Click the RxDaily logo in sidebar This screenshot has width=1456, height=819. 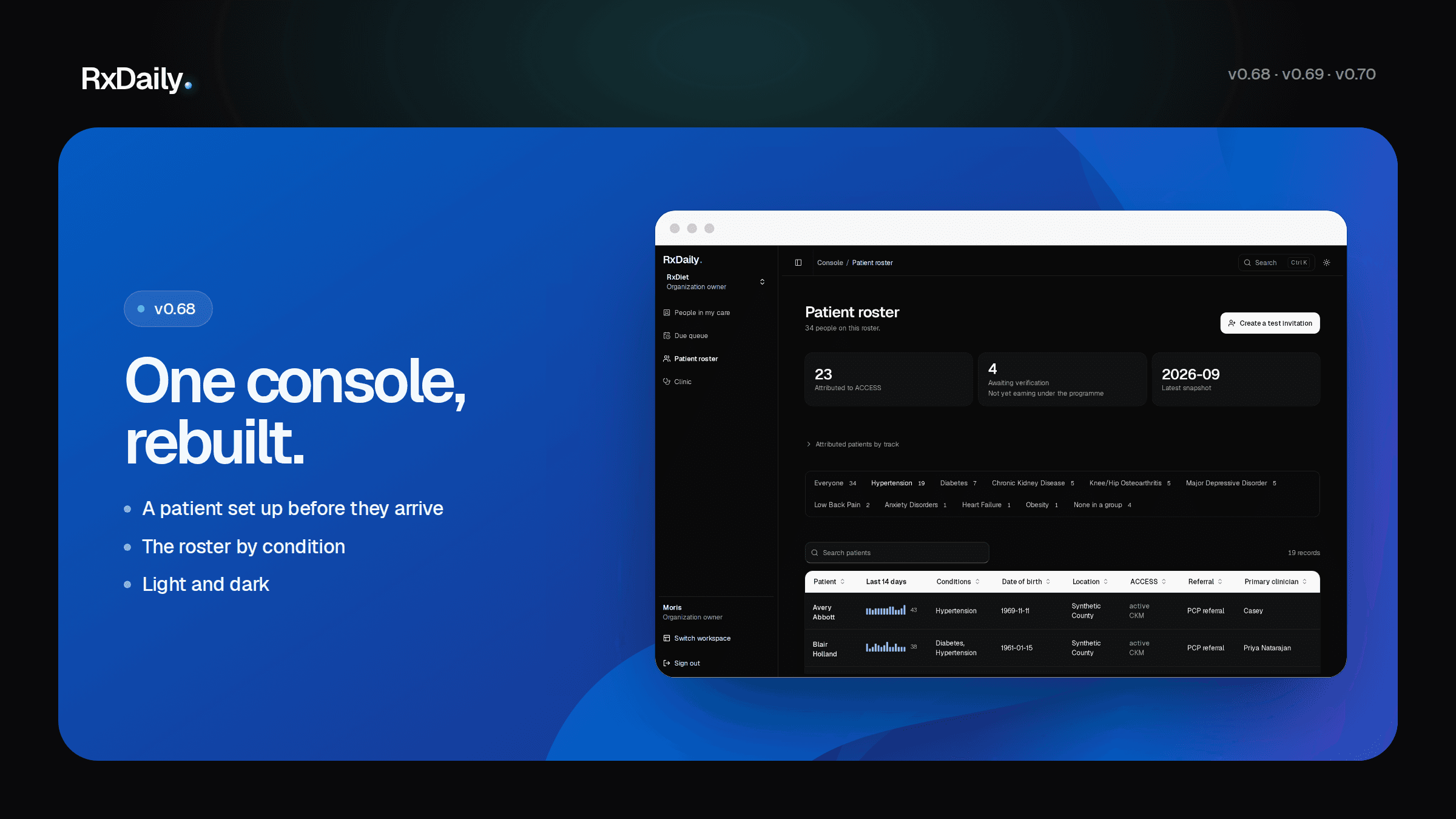(x=682, y=260)
